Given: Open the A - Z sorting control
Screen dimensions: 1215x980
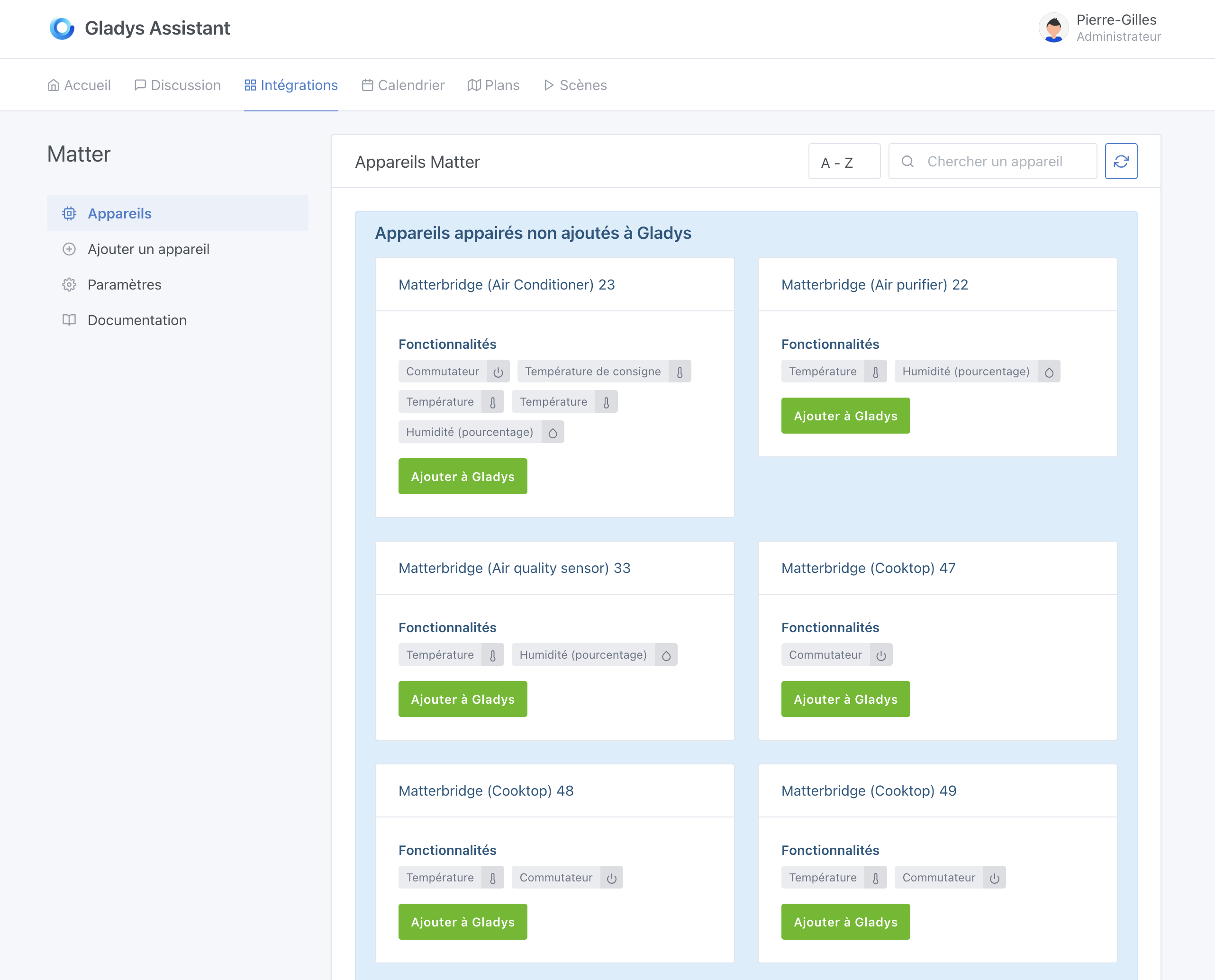Looking at the screenshot, I should click(844, 161).
